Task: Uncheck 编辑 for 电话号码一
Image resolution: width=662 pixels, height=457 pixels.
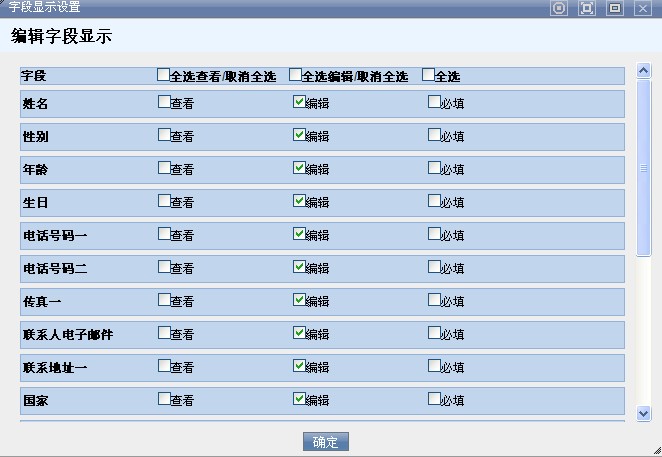Action: [298, 234]
